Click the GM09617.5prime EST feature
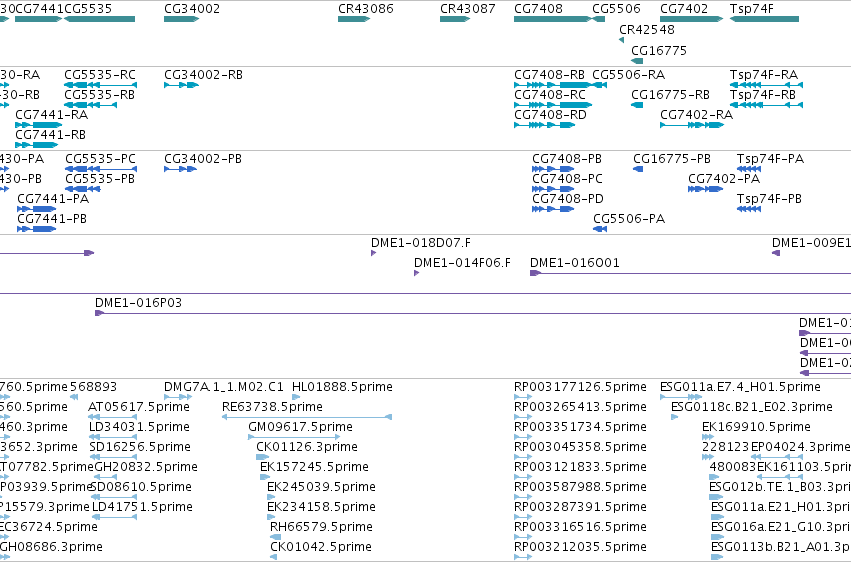Image resolution: width=851 pixels, height=562 pixels. [x=294, y=437]
